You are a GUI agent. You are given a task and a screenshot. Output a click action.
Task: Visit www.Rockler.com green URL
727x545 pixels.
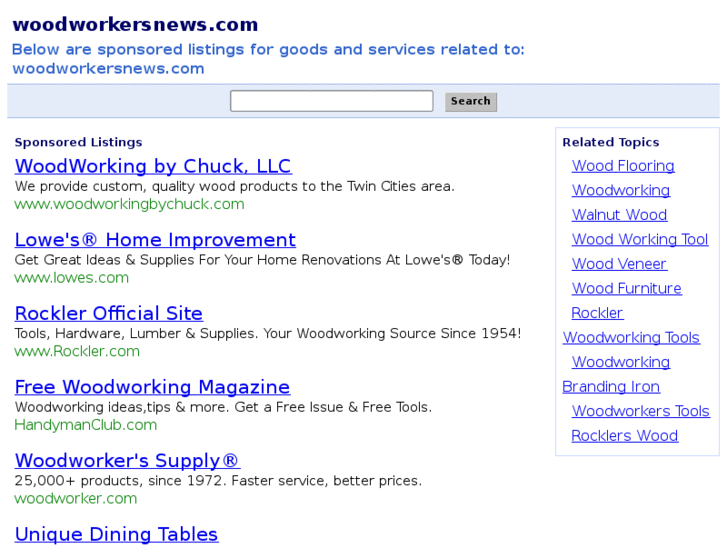77,351
